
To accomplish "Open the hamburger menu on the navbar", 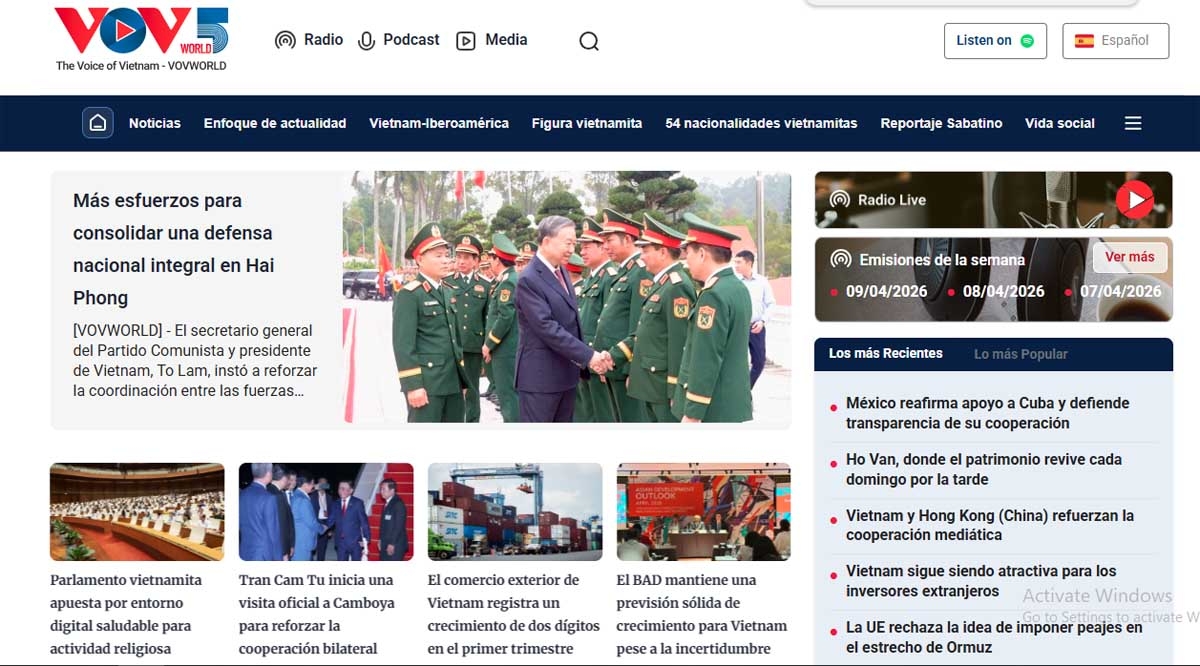I will coord(1132,122).
